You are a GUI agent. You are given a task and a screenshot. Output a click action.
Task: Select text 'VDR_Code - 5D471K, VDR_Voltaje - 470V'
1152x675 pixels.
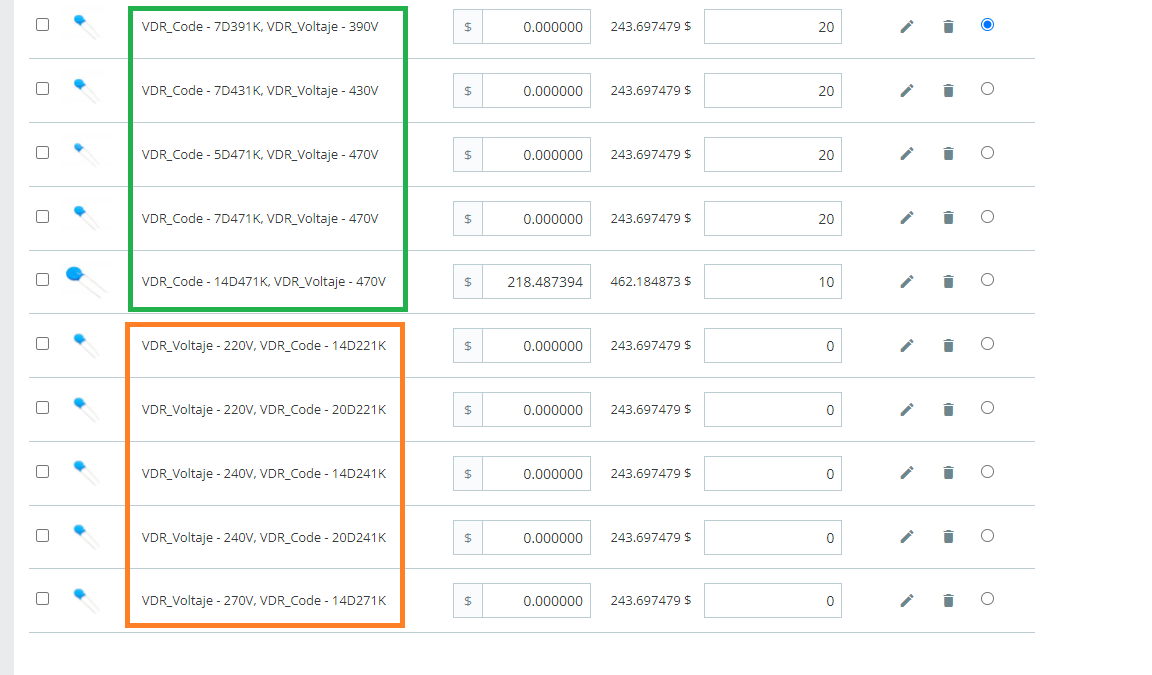tap(260, 154)
